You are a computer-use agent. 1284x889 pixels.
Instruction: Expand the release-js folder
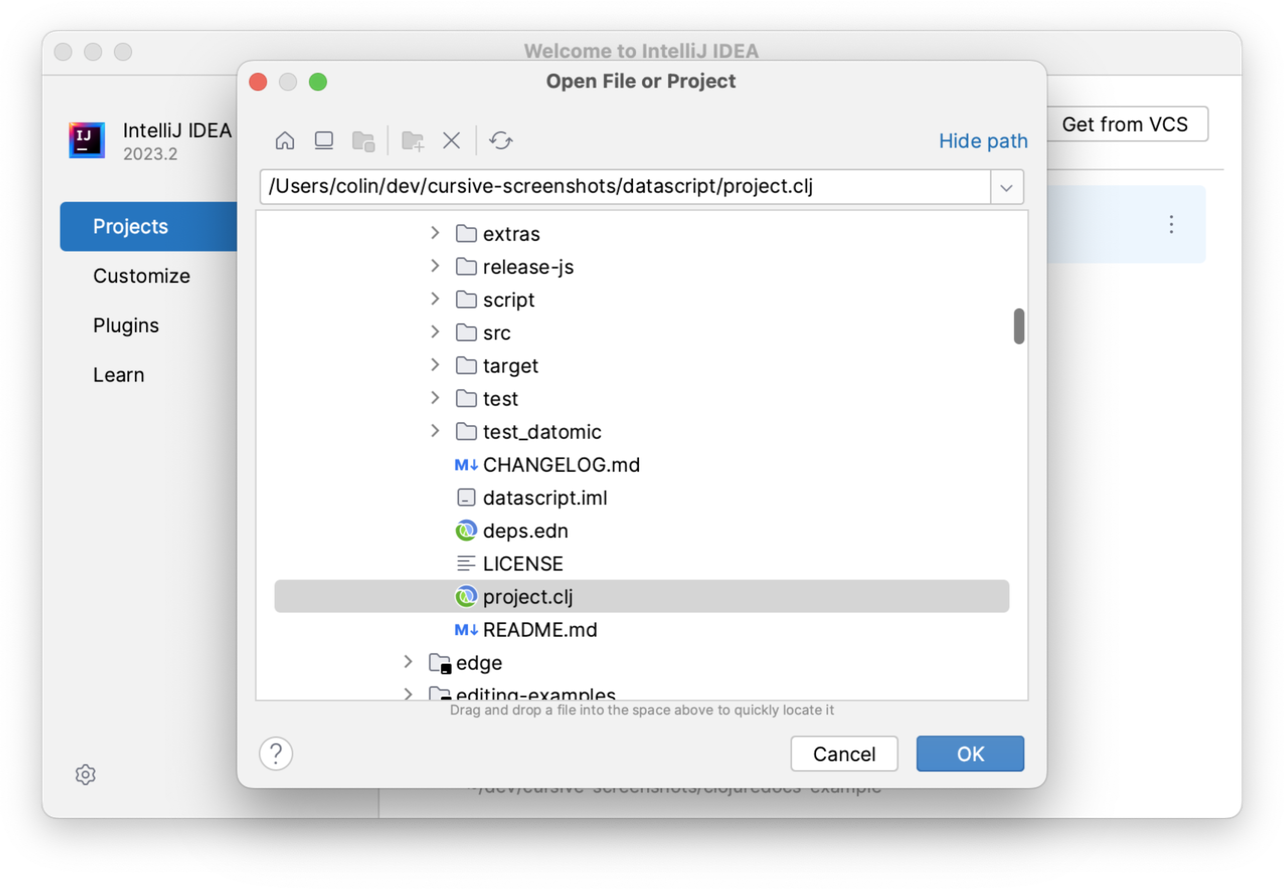tap(435, 266)
